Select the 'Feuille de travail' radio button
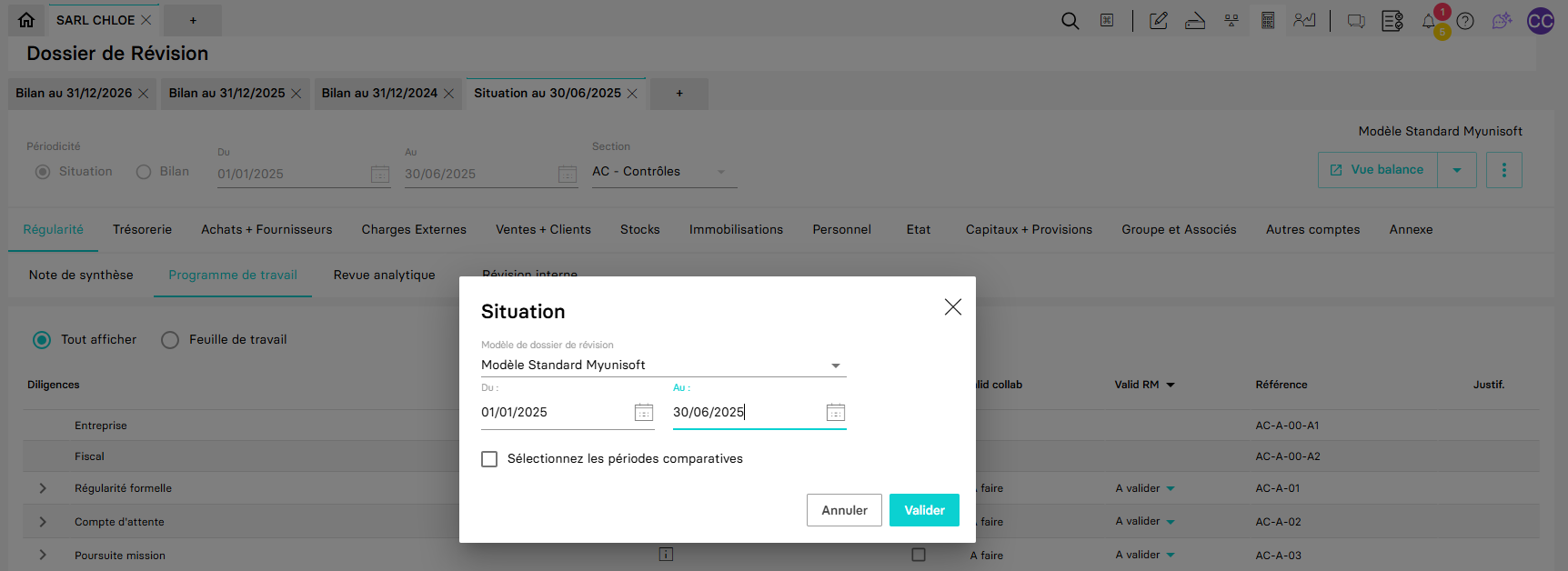 point(170,340)
